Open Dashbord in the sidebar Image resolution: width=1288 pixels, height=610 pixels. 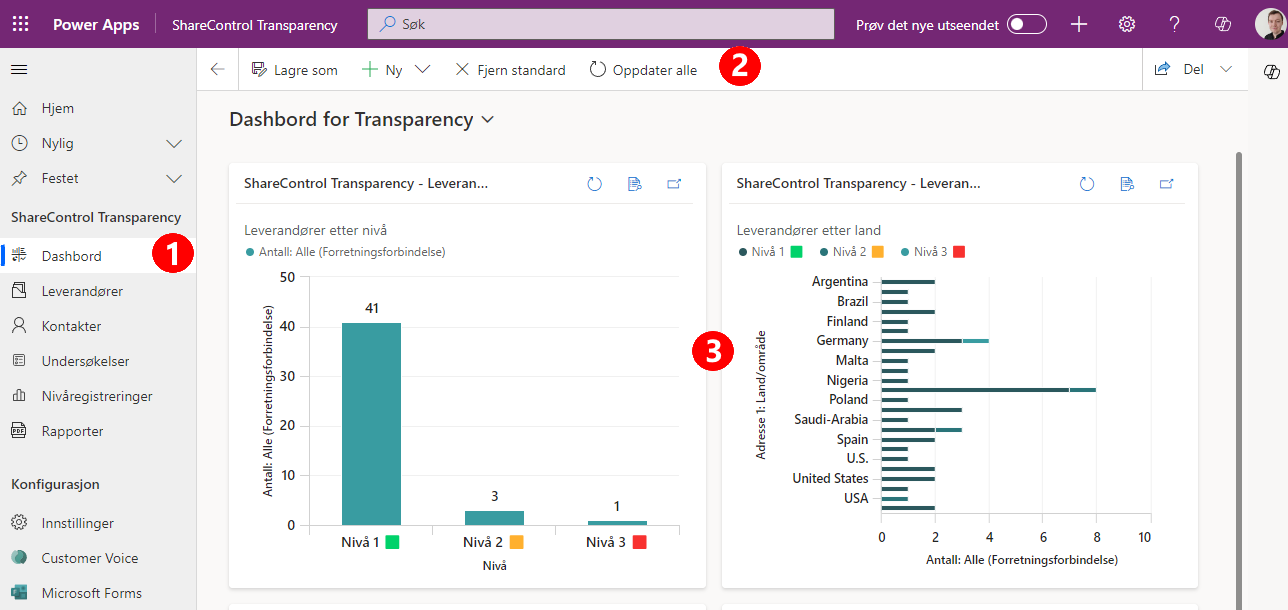98,256
